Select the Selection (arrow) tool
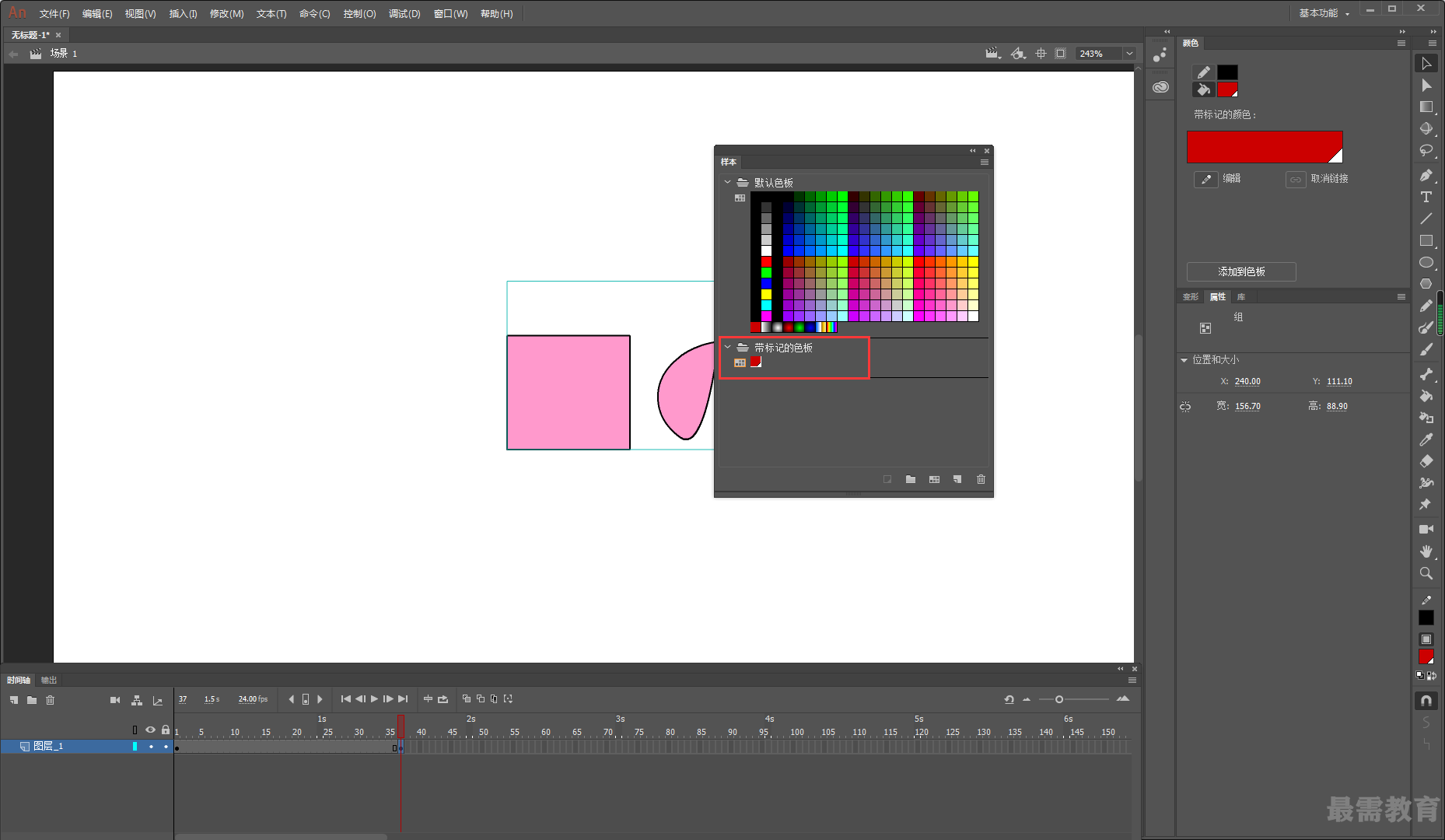This screenshot has width=1445, height=840. click(1426, 64)
